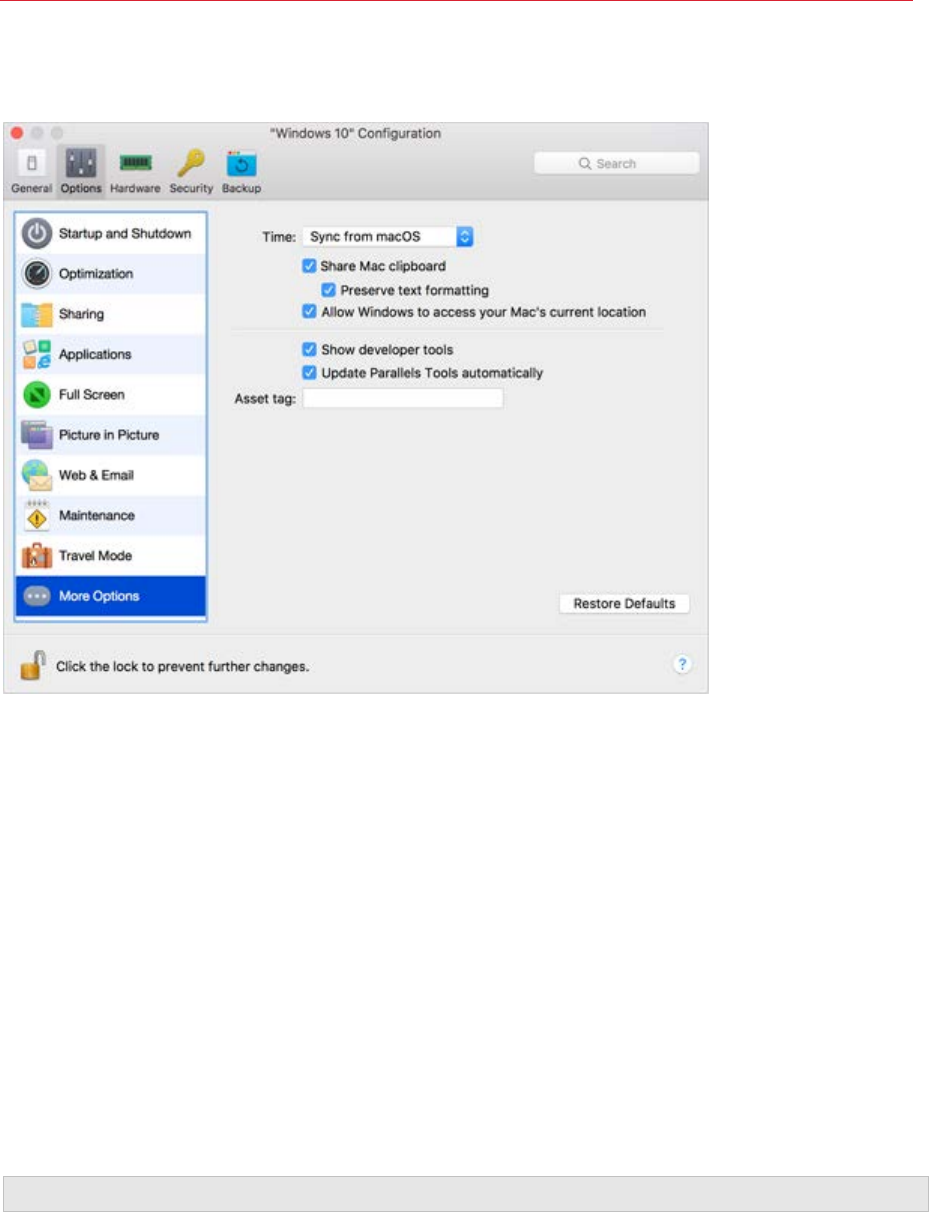Toggle Allow Windows to access Mac's location
929x1212 pixels.
pos(309,312)
